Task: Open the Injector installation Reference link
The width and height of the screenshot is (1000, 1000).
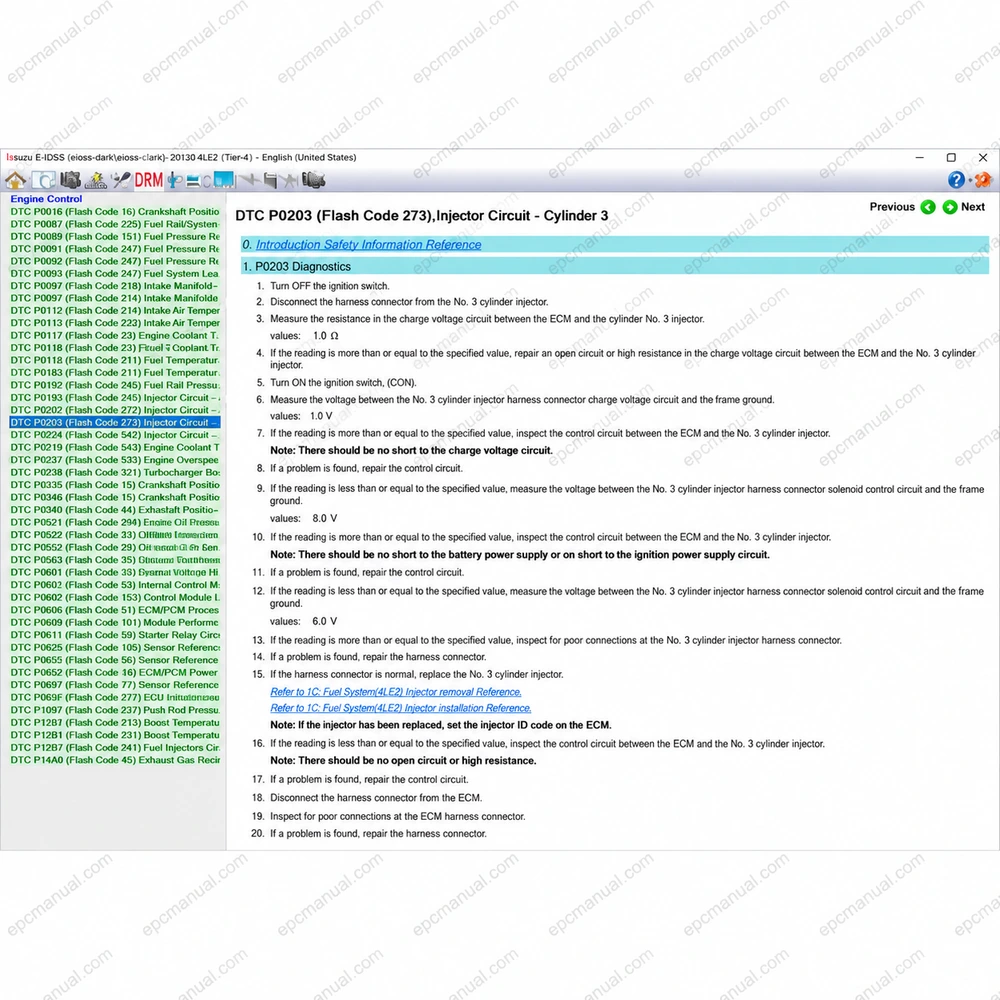Action: pyautogui.click(x=401, y=708)
